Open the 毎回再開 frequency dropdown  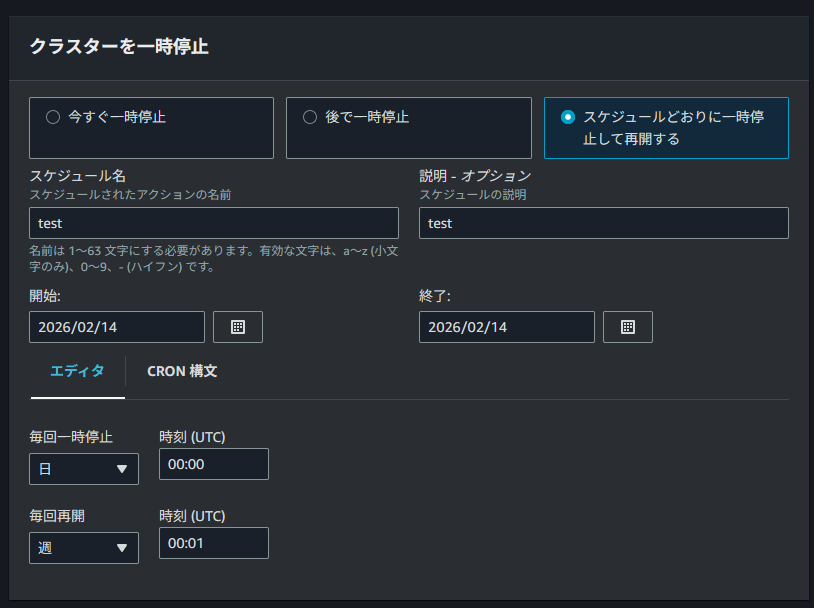point(83,547)
